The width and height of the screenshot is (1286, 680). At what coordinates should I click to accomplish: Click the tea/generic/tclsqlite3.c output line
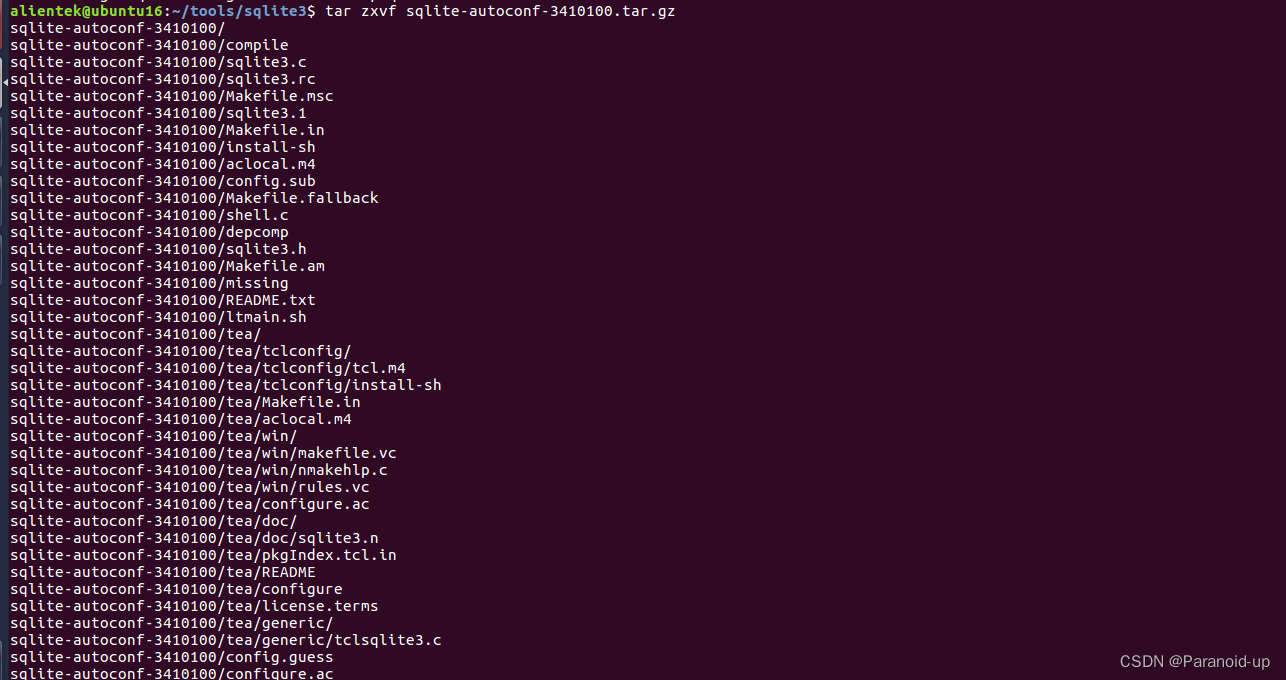point(226,640)
